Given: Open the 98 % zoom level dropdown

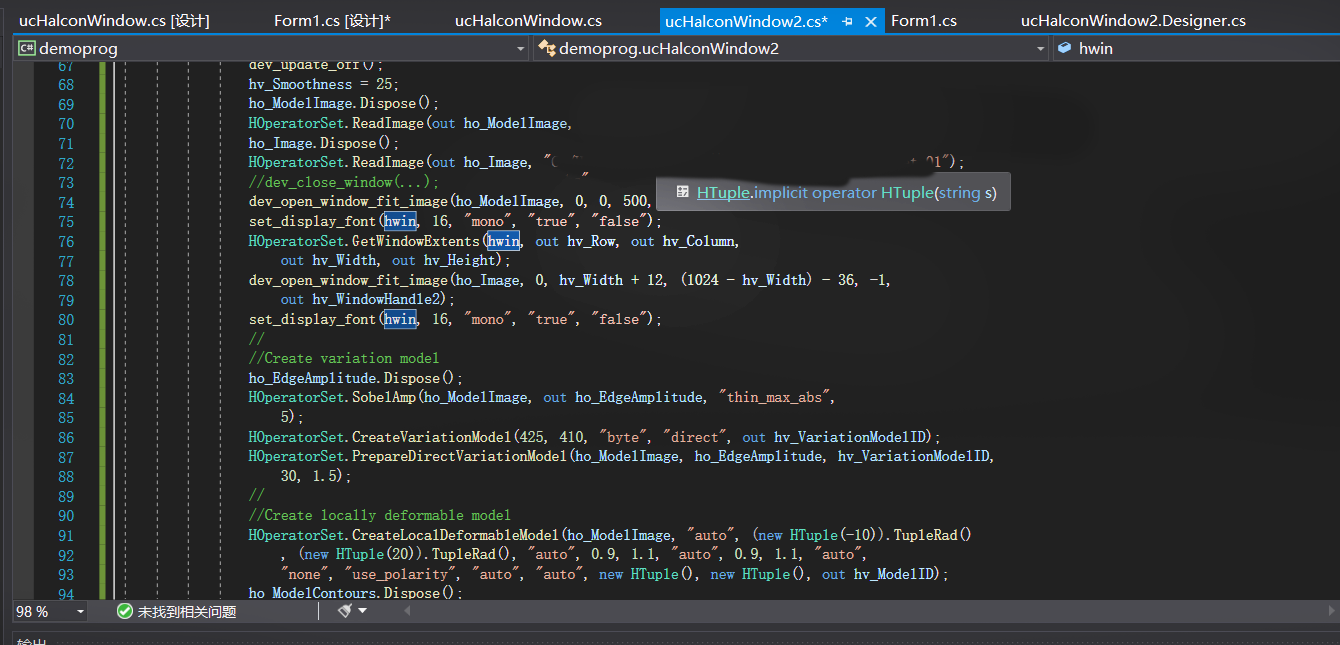Looking at the screenshot, I should 80,611.
